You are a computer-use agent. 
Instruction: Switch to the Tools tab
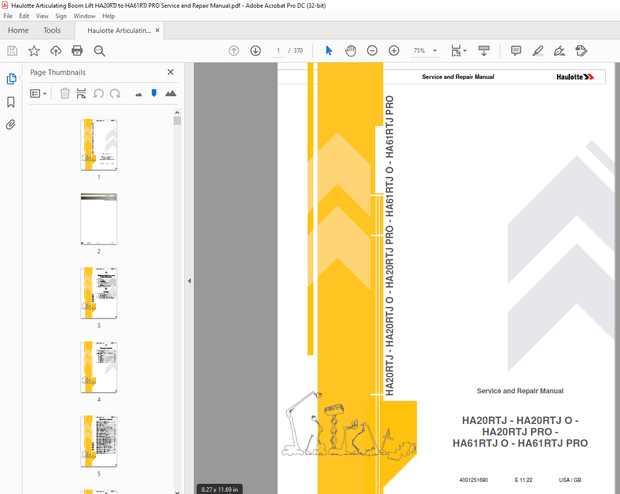(x=51, y=31)
